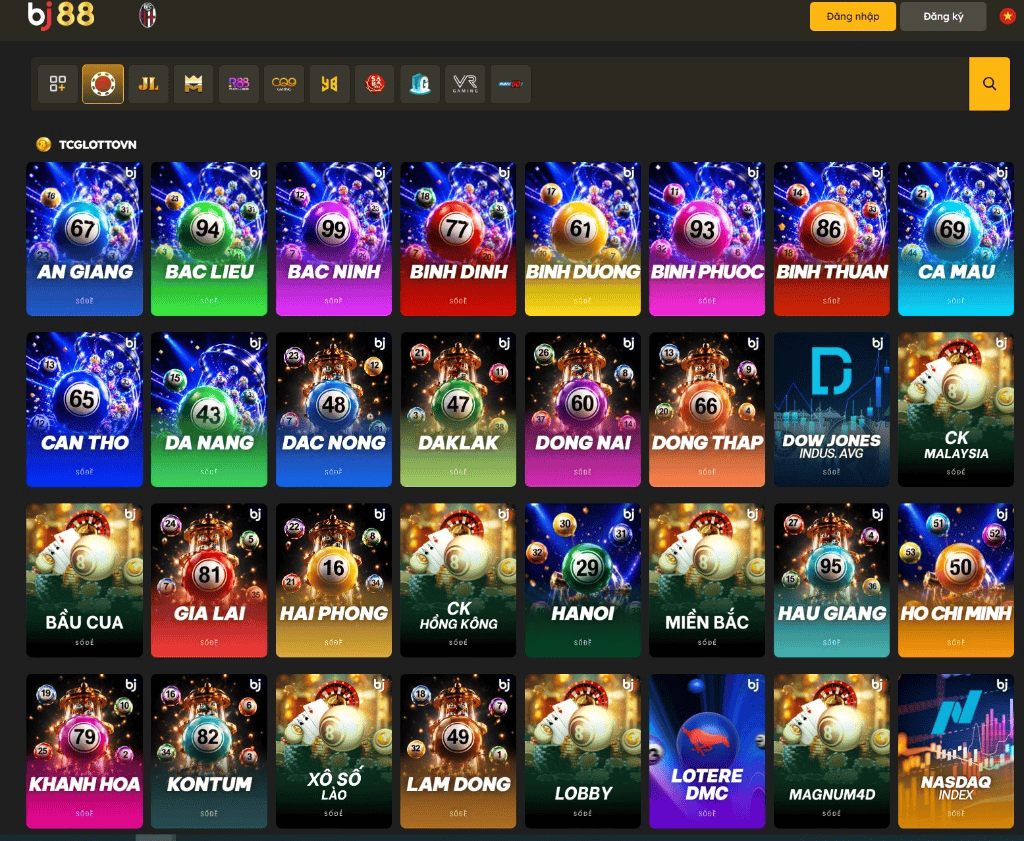
Task: Open the BINH PHUOC lottery card
Action: (707, 239)
